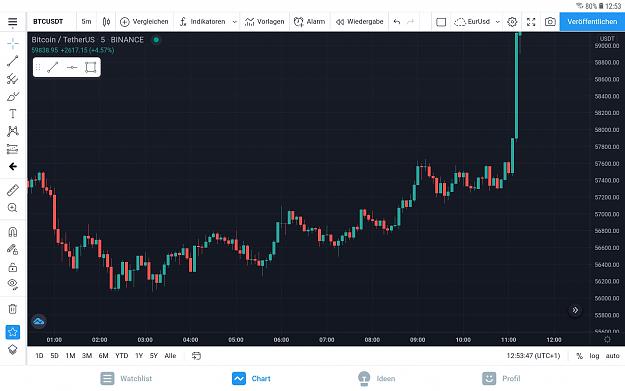Image resolution: width=625 pixels, height=391 pixels.
Task: Switch to the Watchlist tab
Action: click(x=126, y=378)
